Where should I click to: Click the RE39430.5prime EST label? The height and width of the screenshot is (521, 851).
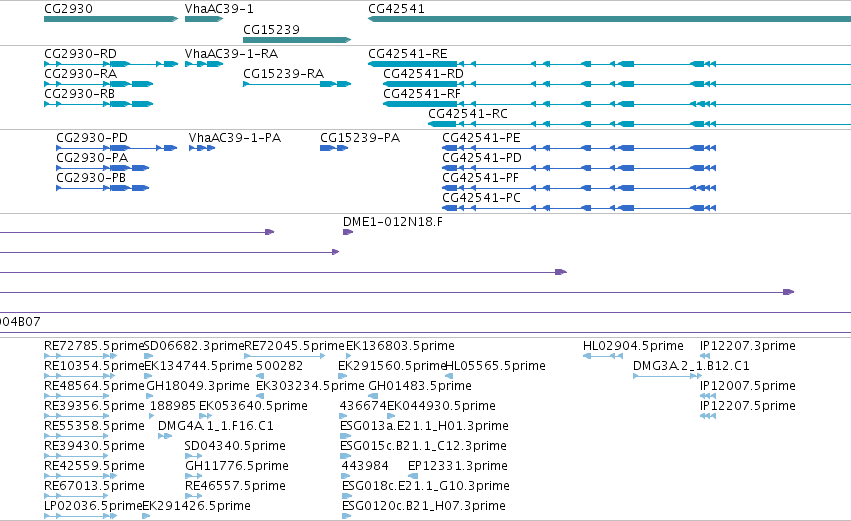tap(94, 447)
